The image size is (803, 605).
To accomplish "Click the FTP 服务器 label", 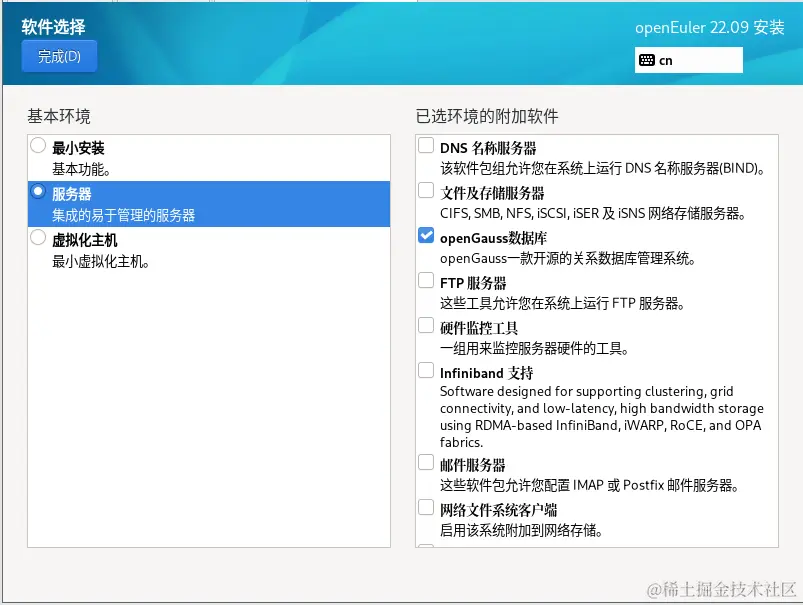I will pyautogui.click(x=473, y=283).
